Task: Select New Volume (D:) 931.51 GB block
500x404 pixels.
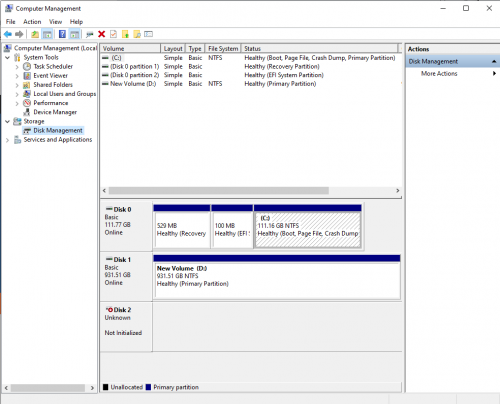Action: coord(277,277)
